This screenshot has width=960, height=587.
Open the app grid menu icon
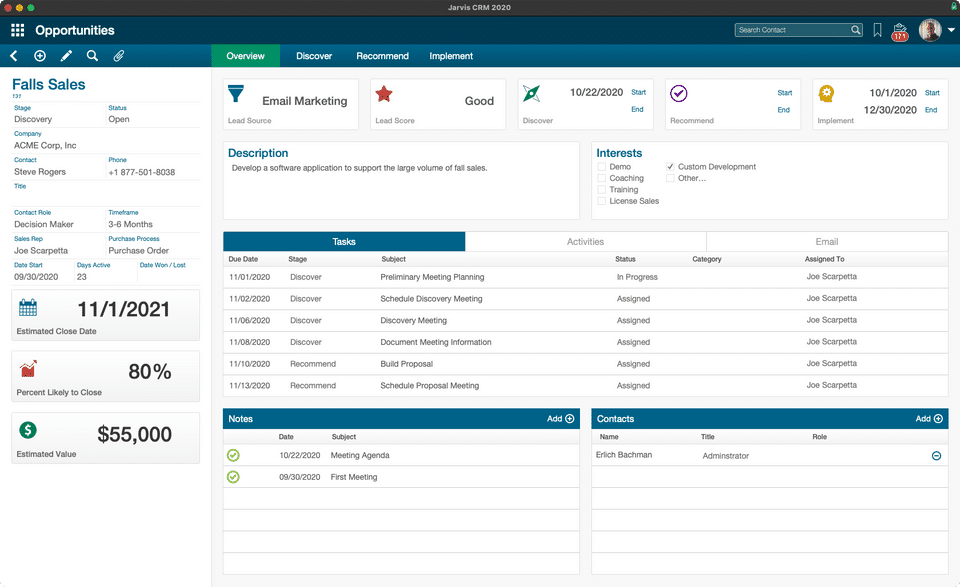[18, 30]
